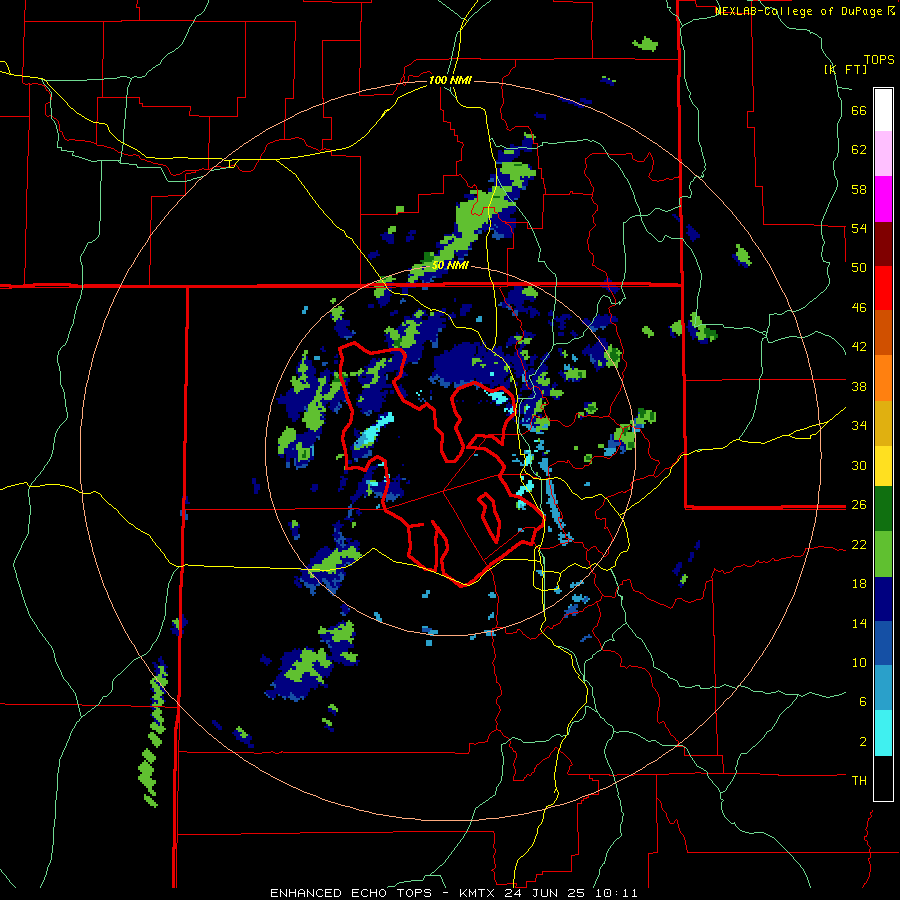Click the legend value '50'

coord(859,267)
